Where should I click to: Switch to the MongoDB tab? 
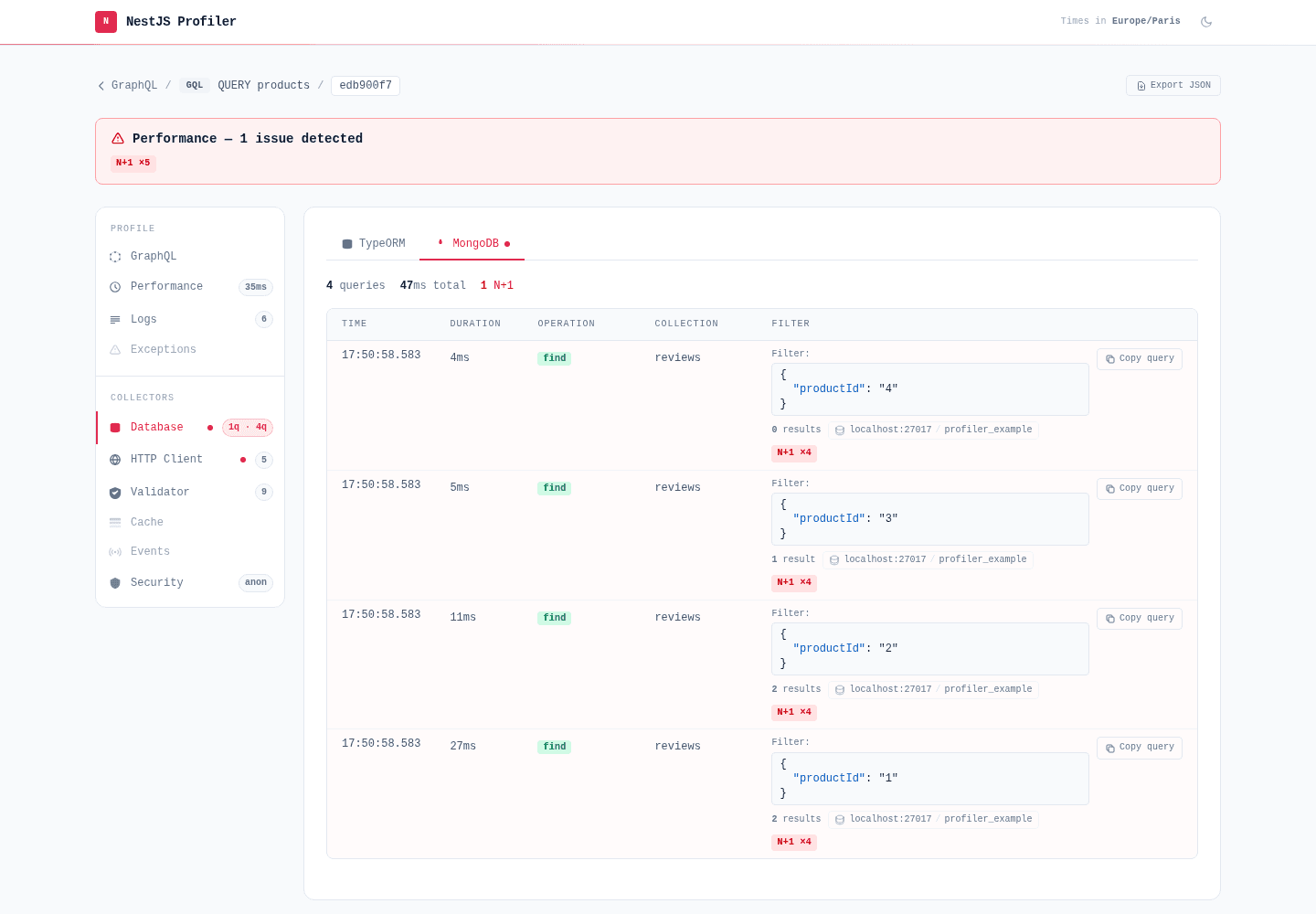(x=472, y=244)
